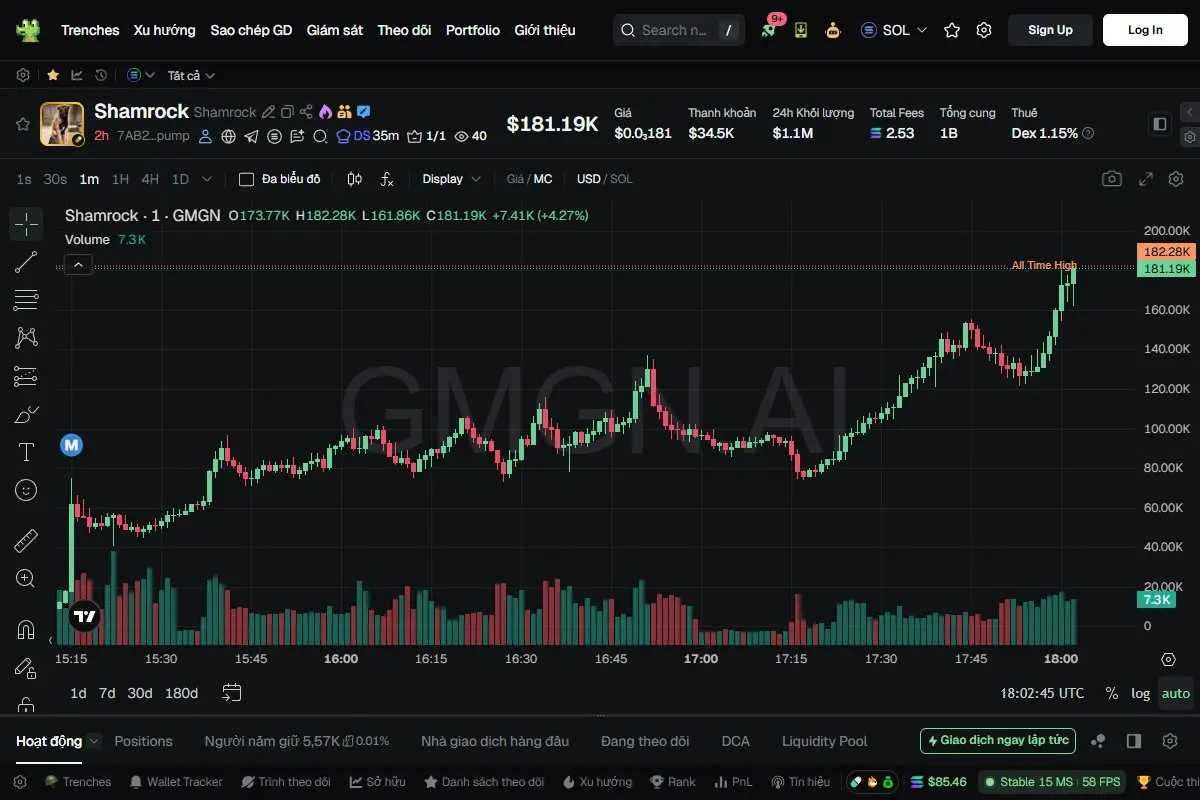This screenshot has width=1200, height=800.
Task: Set the 1H chart interval
Action: [120, 179]
